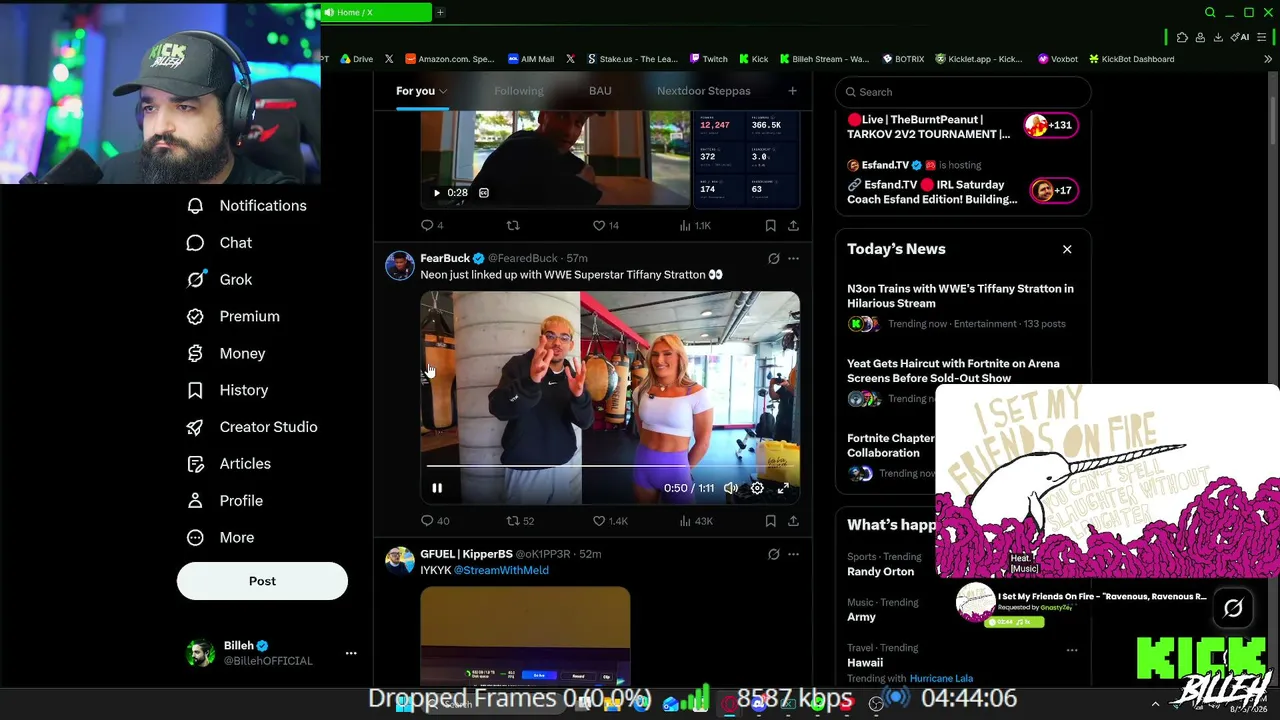Click the Search input field
This screenshot has width=1280, height=720.
pyautogui.click(x=963, y=92)
